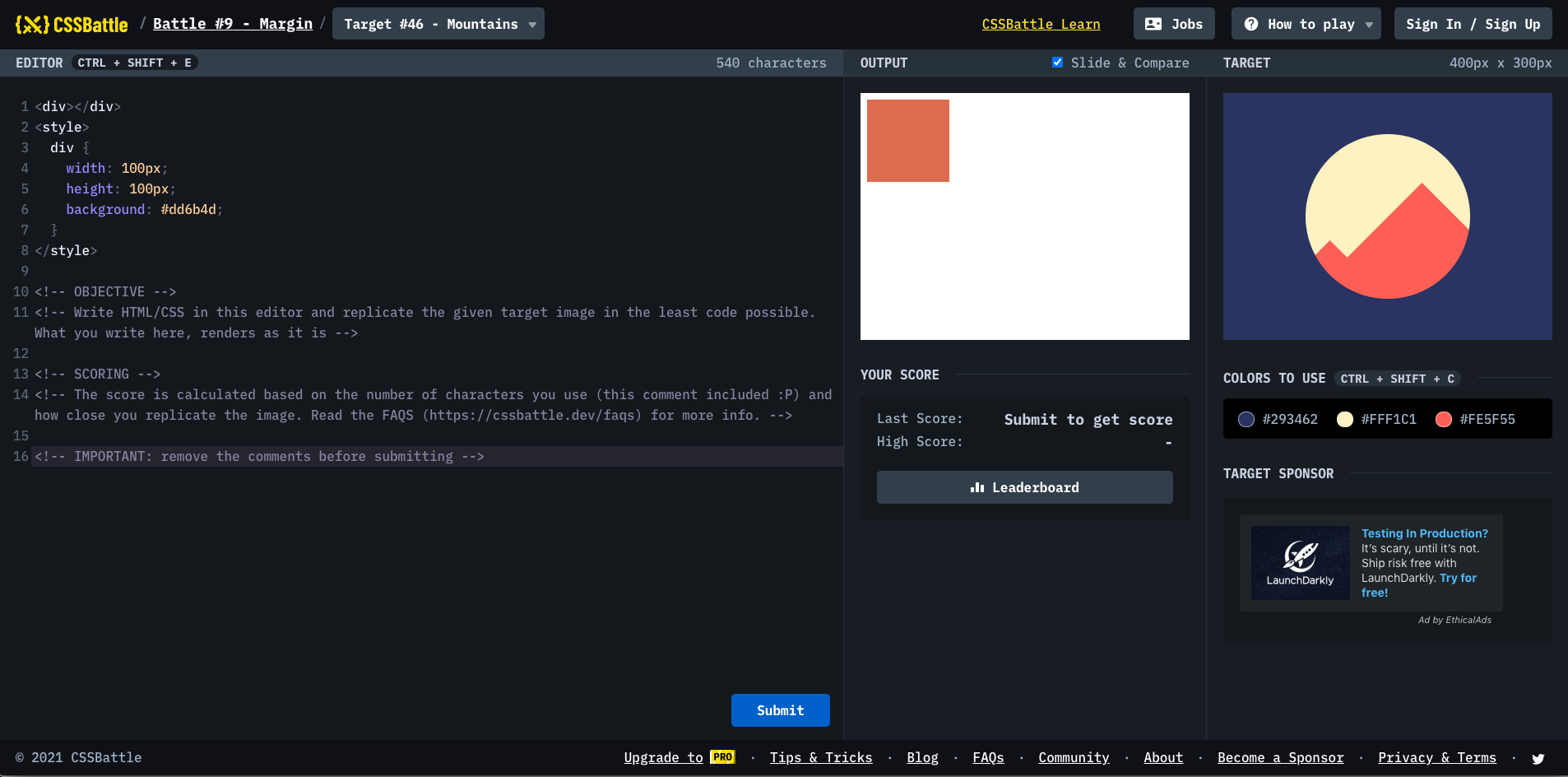The height and width of the screenshot is (777, 1568).
Task: Click the target mountains preview image
Action: coord(1387,216)
